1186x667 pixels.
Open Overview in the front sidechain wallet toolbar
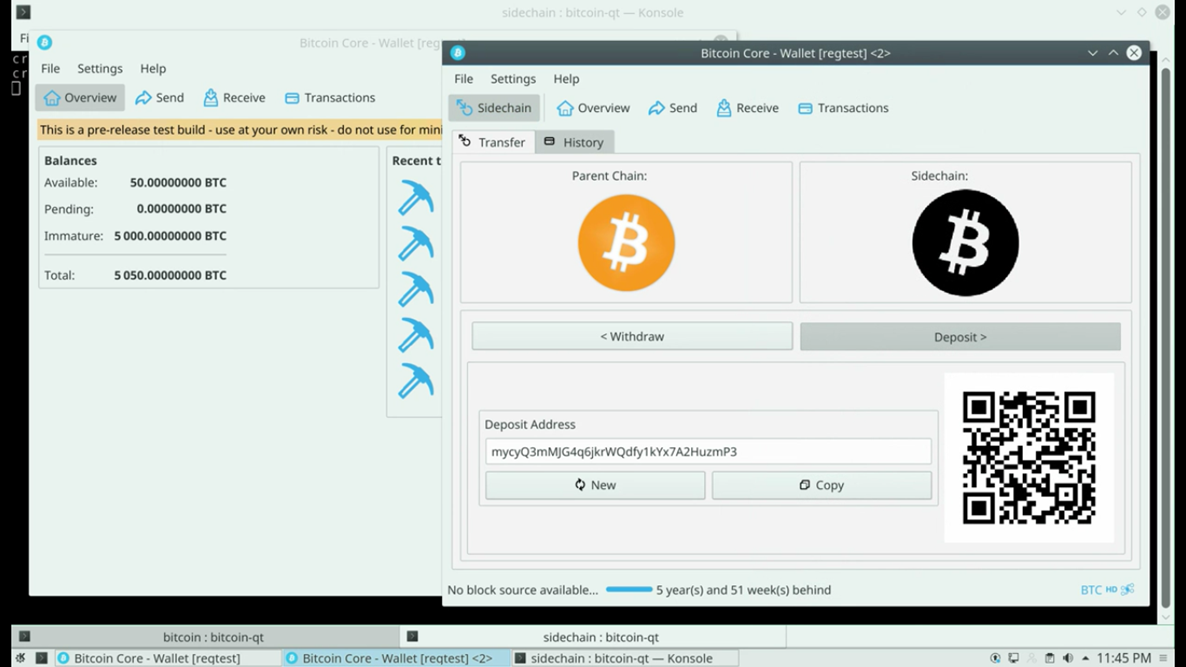593,108
